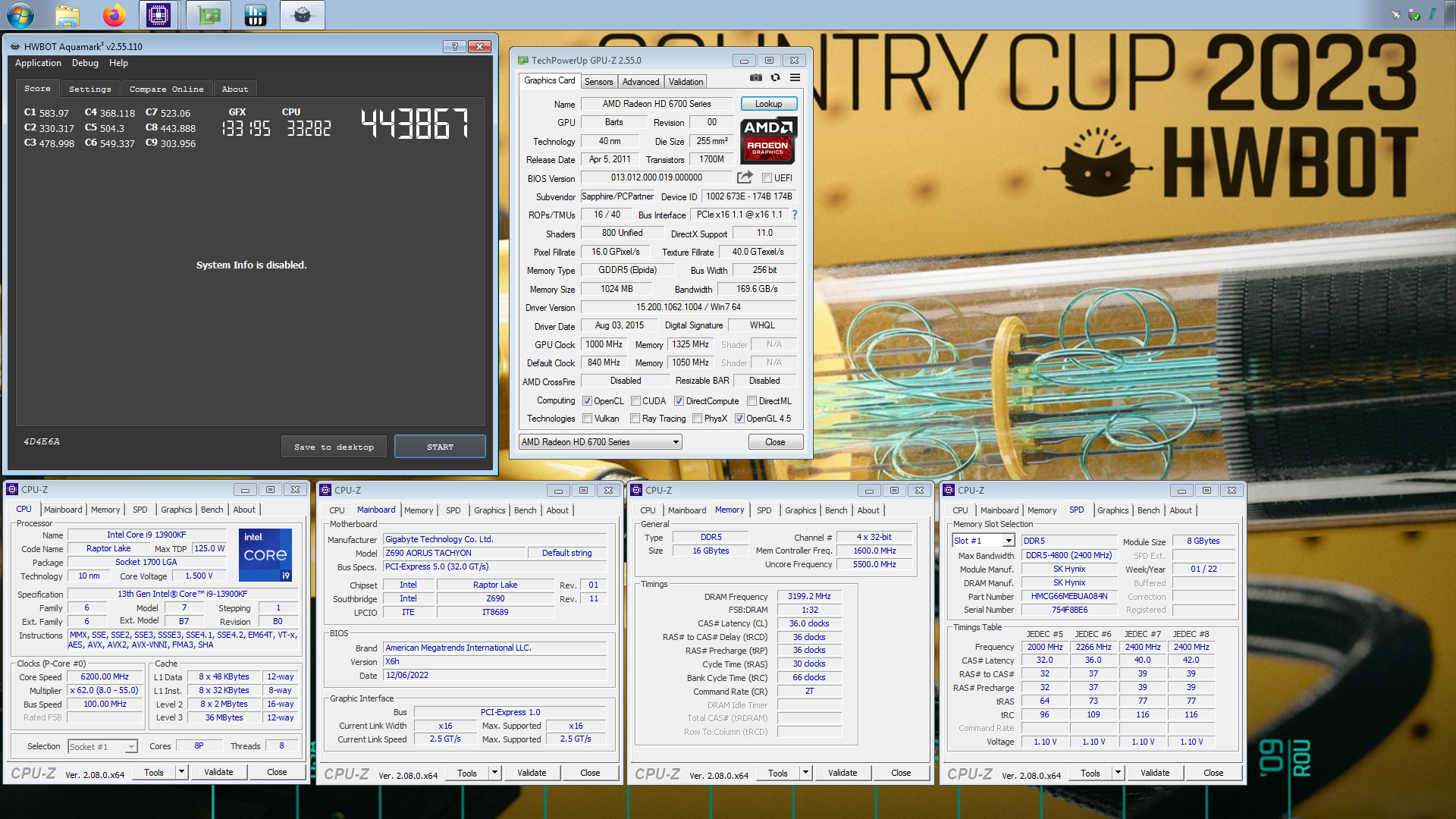Click the AMD Radeon Graphics logo
This screenshot has width=1456, height=819.
coord(768,140)
